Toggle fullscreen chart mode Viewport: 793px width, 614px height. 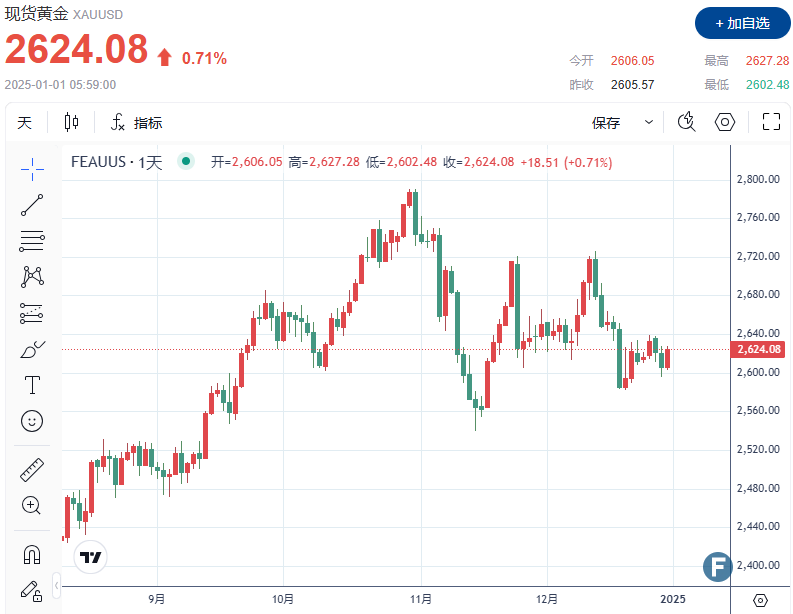point(771,122)
